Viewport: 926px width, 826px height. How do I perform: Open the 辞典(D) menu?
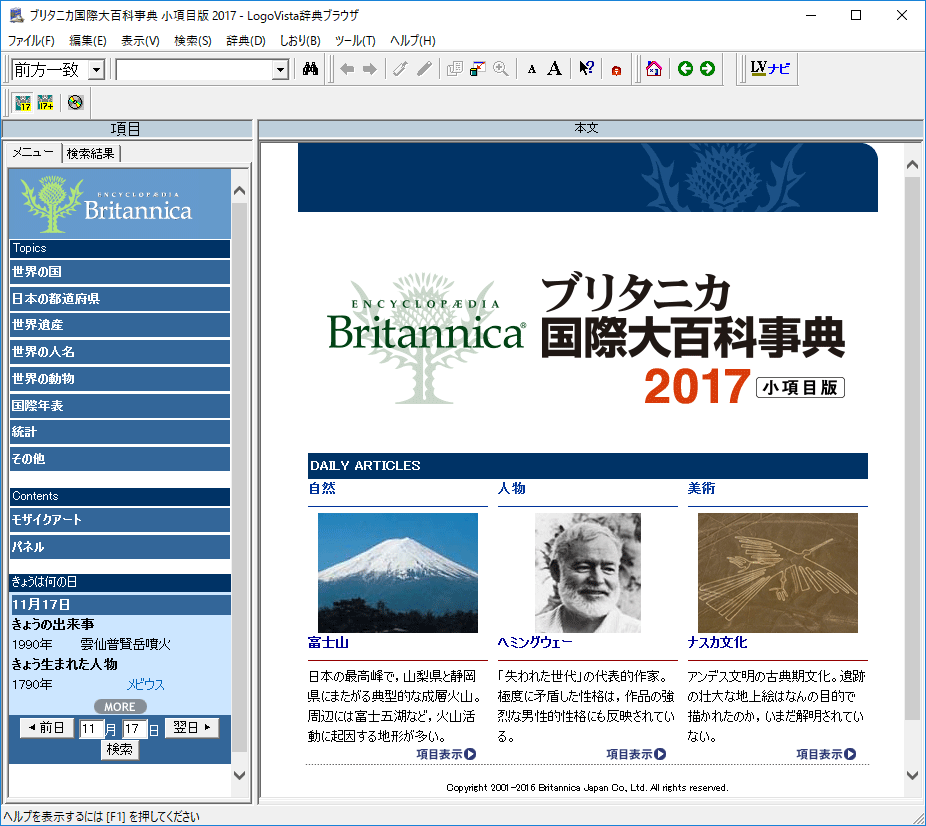246,41
